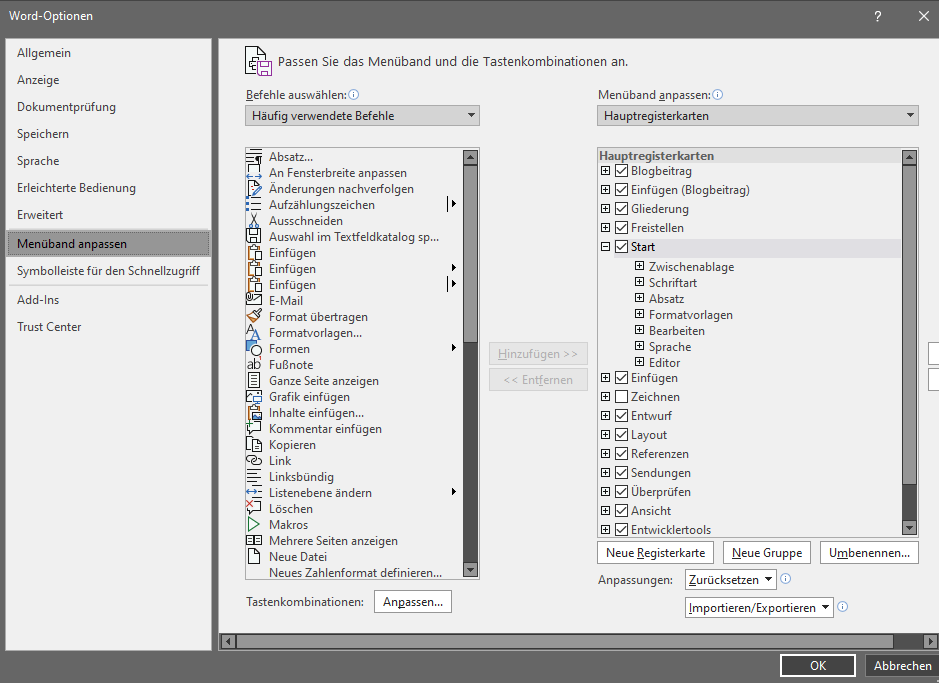Click the Änderungen nachverfolgen icon
Viewport: 939px width, 683px height.
pos(254,189)
